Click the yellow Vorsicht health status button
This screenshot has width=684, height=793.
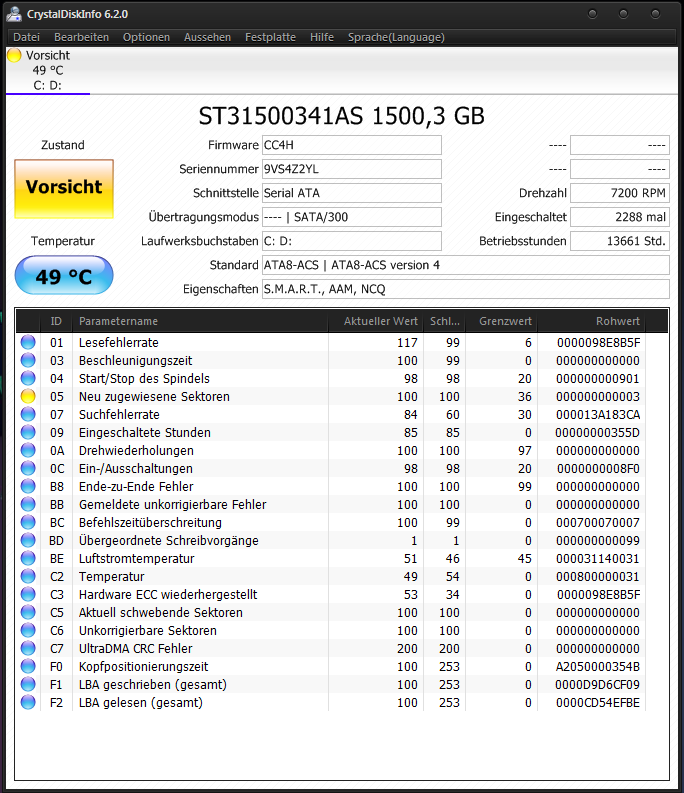[x=64, y=189]
